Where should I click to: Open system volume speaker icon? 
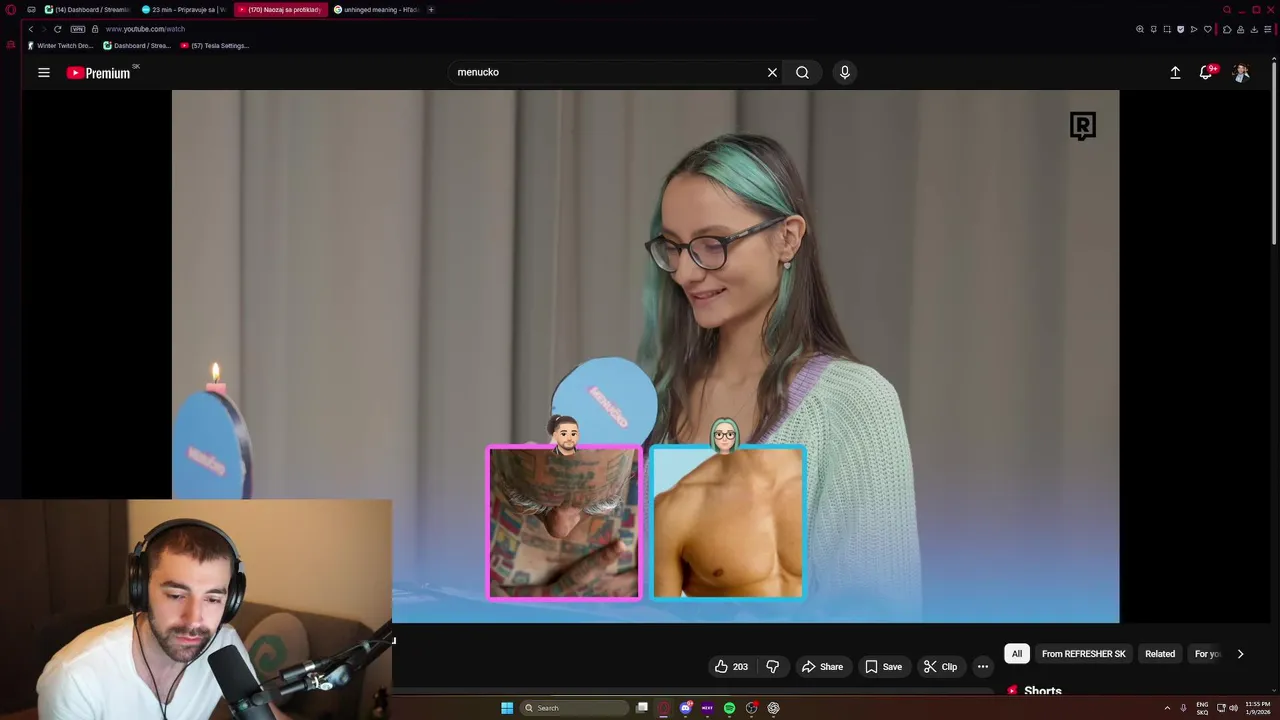(1233, 708)
